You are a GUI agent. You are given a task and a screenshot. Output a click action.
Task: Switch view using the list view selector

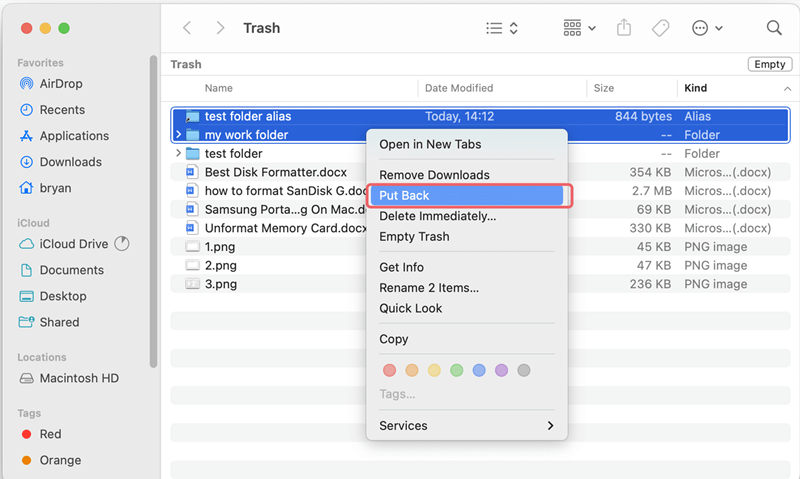[x=501, y=28]
